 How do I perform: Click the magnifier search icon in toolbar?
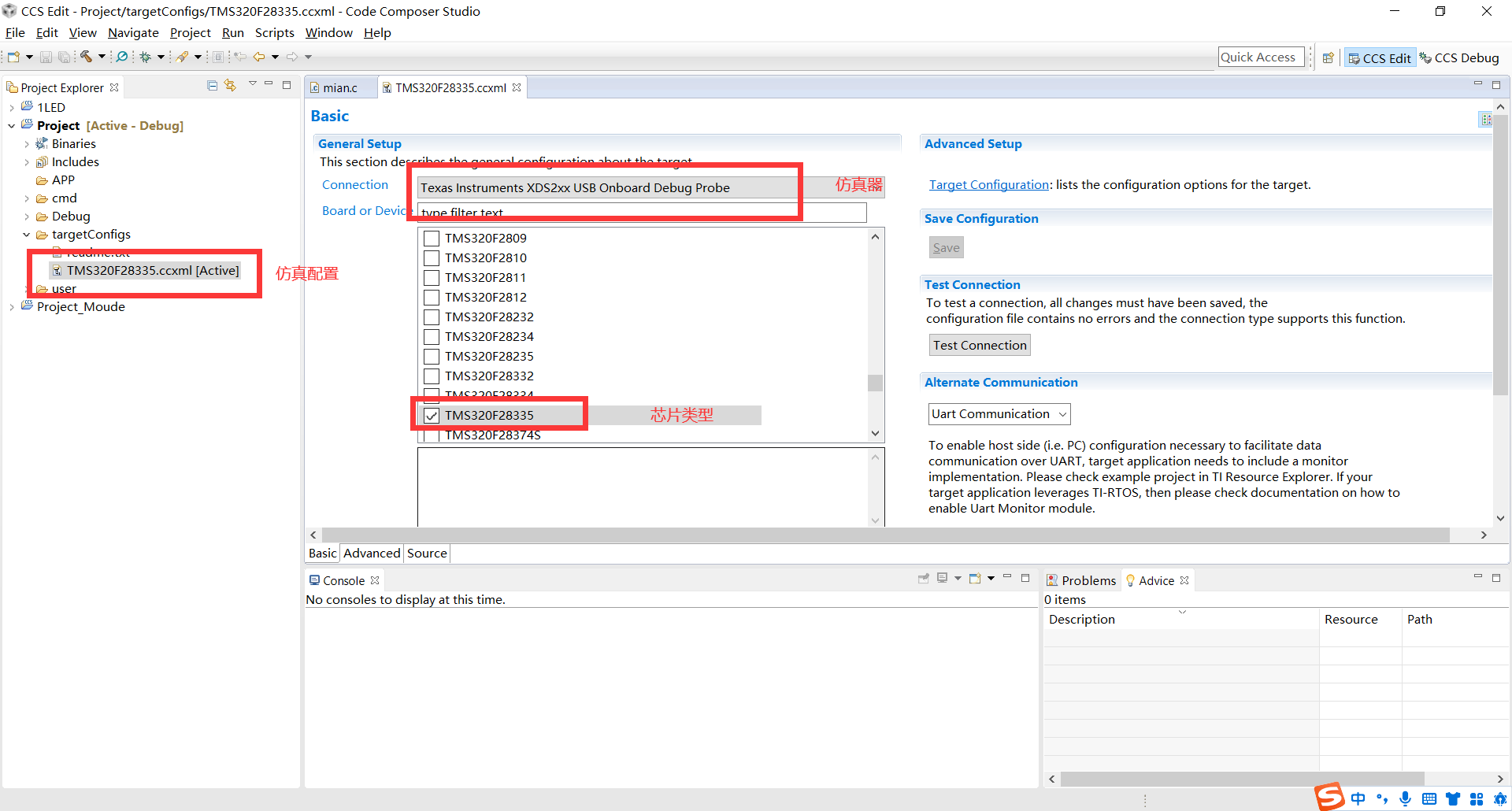point(122,57)
